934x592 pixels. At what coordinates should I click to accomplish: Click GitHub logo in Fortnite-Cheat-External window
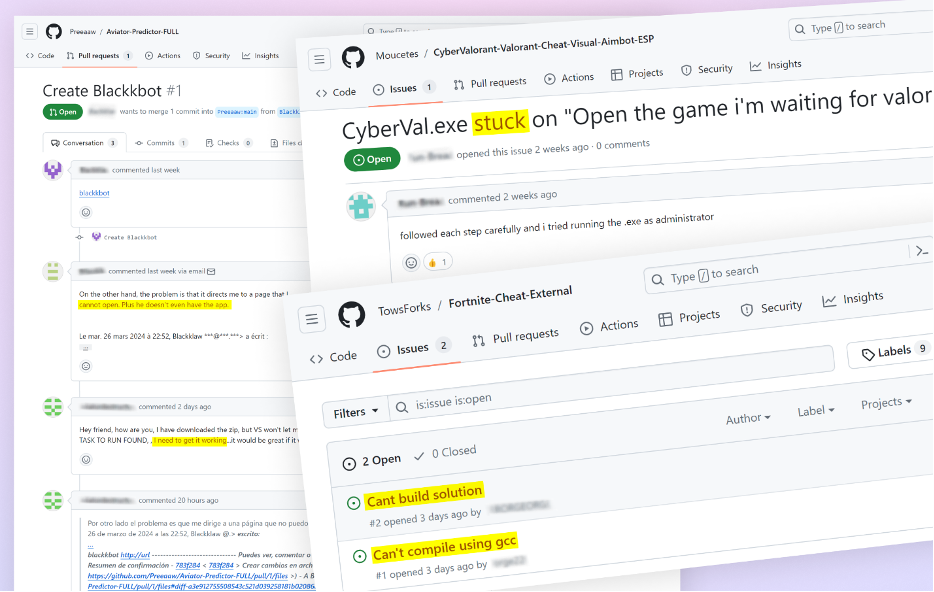pyautogui.click(x=351, y=314)
